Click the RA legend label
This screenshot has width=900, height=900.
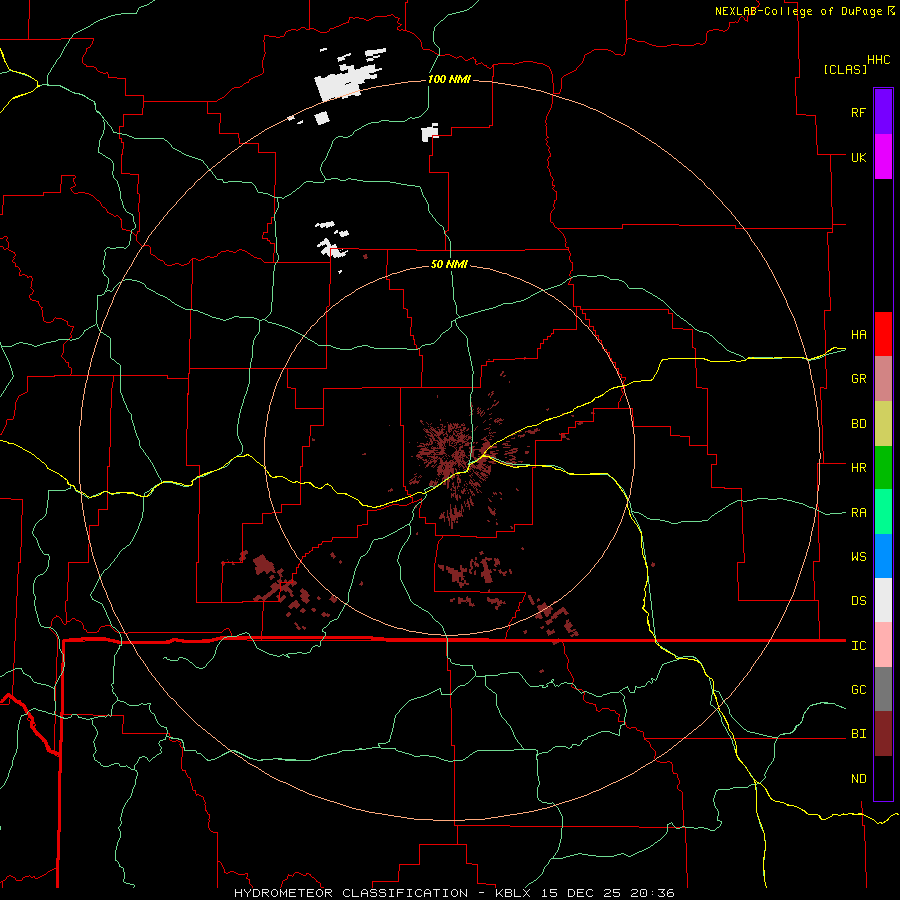click(x=858, y=513)
